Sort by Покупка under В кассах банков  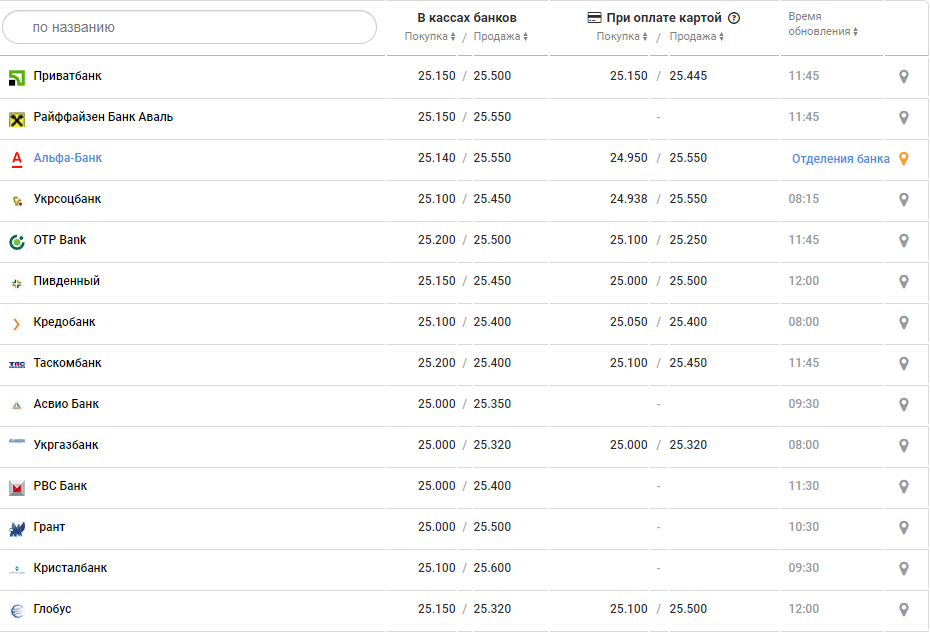tap(430, 37)
